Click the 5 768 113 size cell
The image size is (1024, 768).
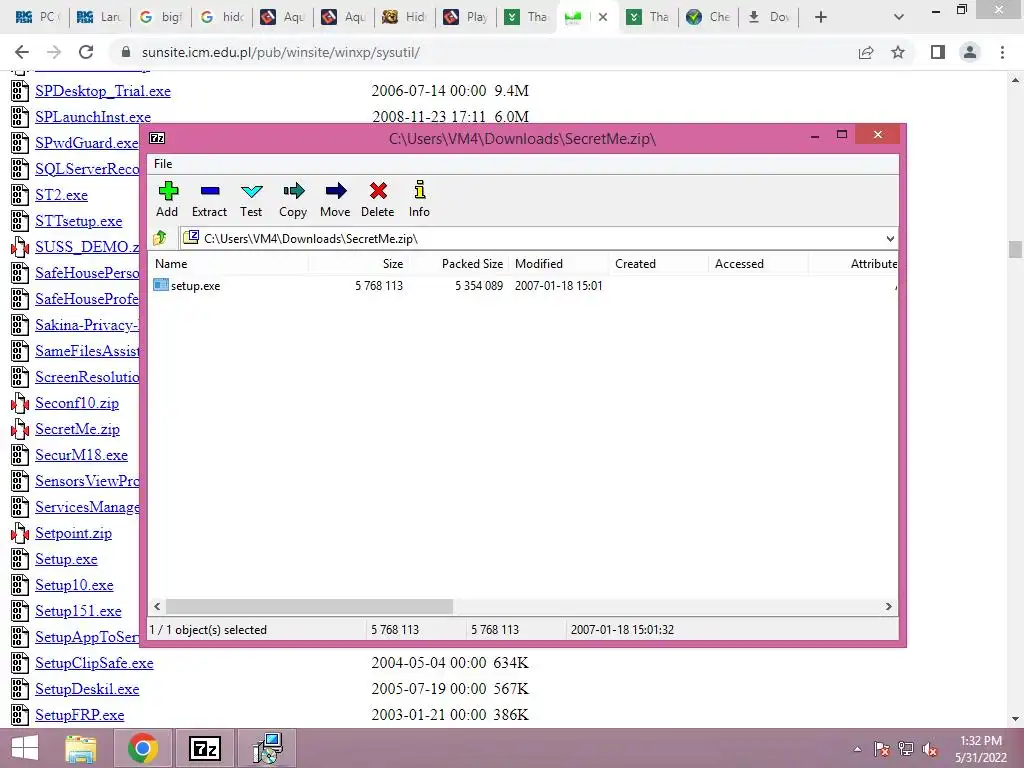[x=379, y=285]
